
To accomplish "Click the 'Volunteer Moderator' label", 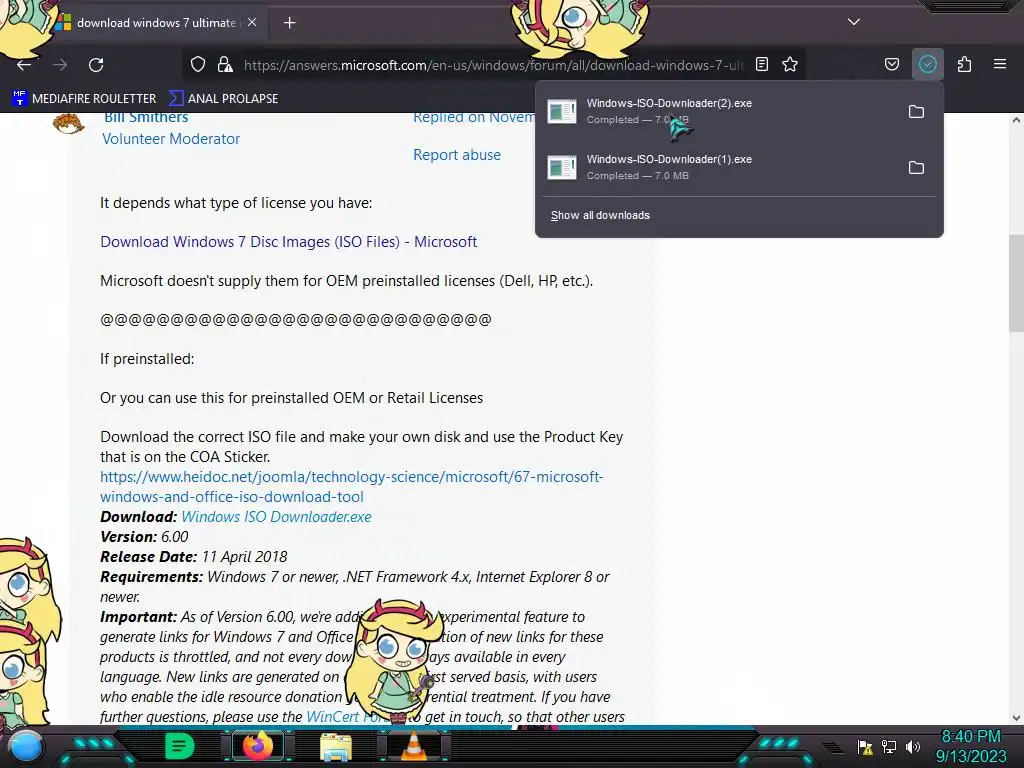I will pyautogui.click(x=171, y=139).
